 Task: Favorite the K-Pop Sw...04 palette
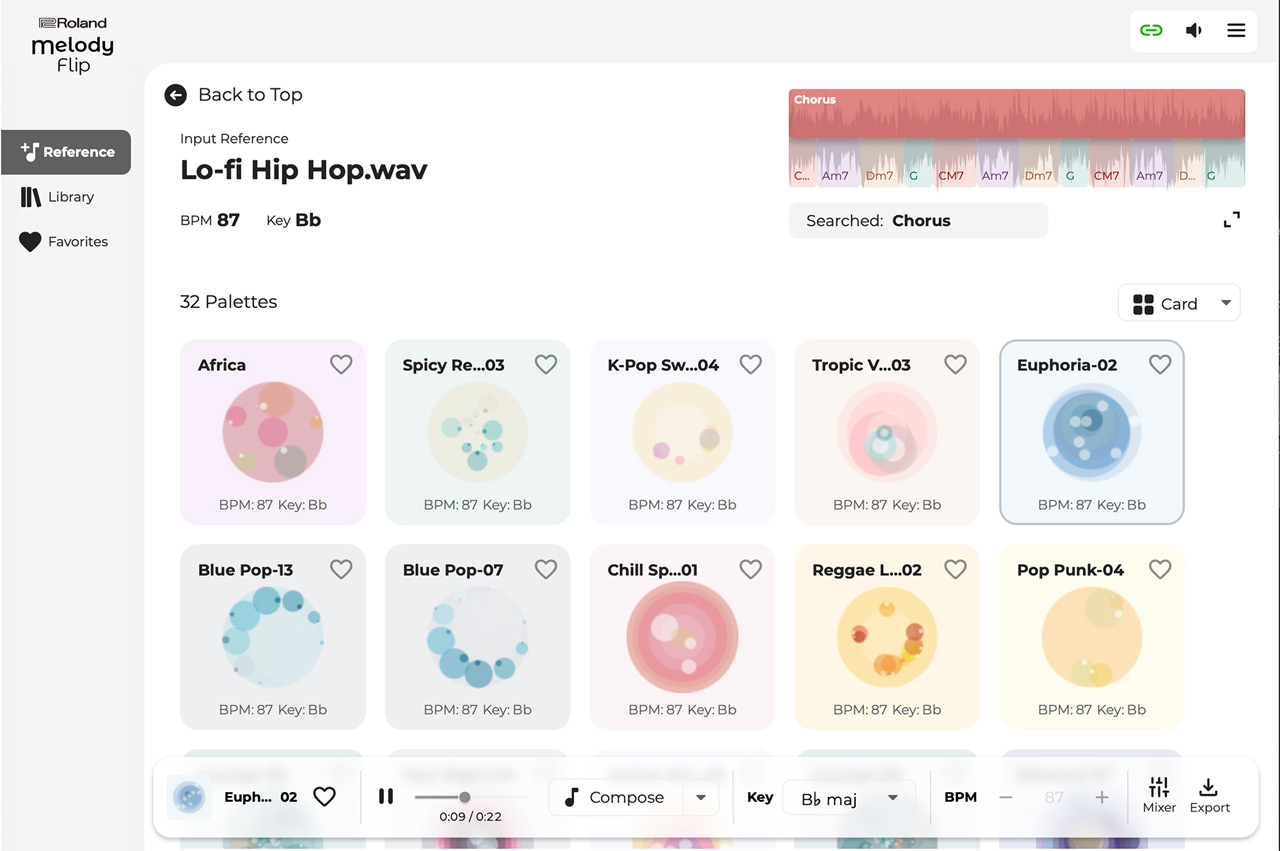click(x=751, y=365)
